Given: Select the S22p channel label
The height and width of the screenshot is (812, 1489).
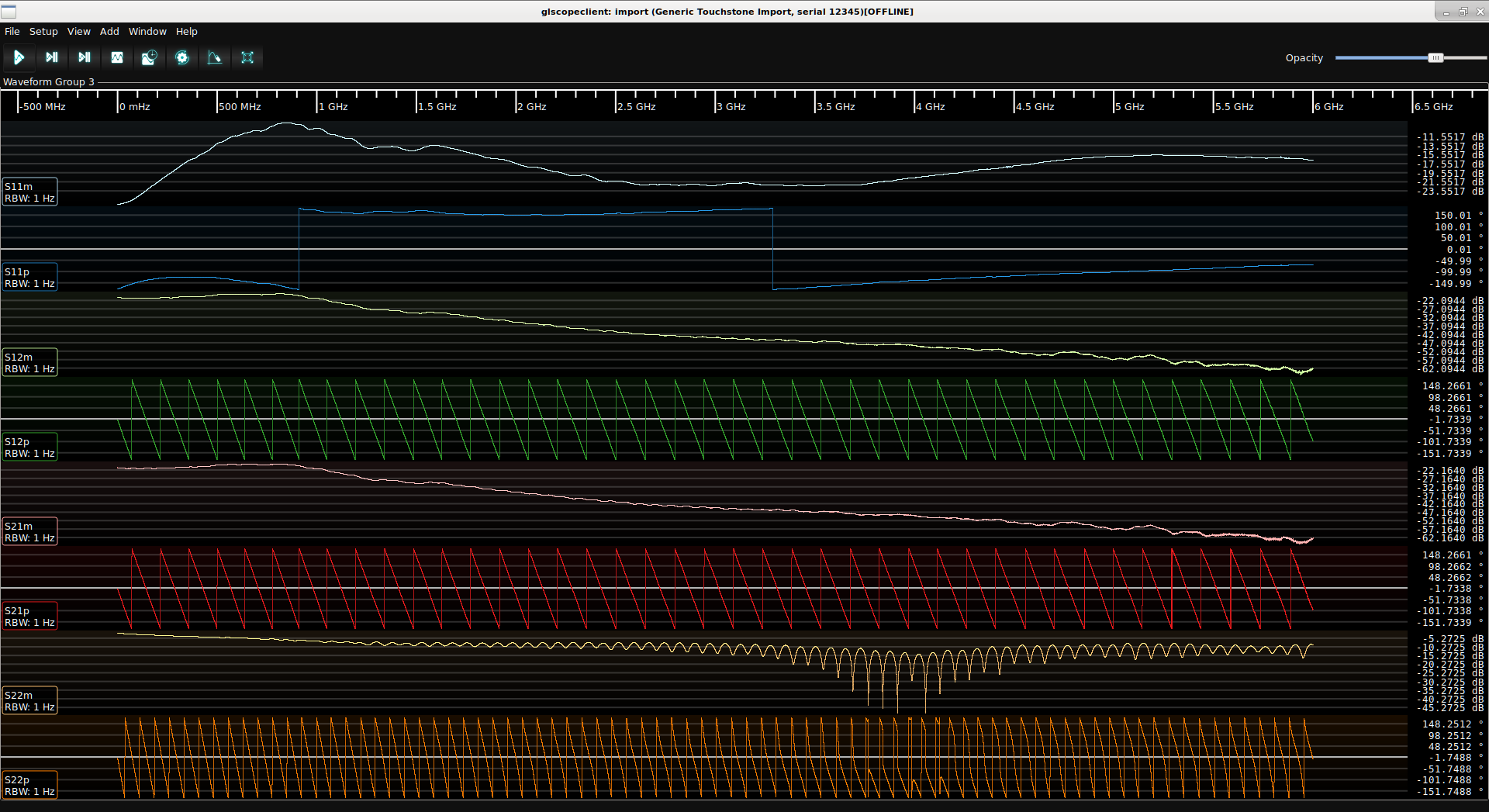Looking at the screenshot, I should coord(29,785).
